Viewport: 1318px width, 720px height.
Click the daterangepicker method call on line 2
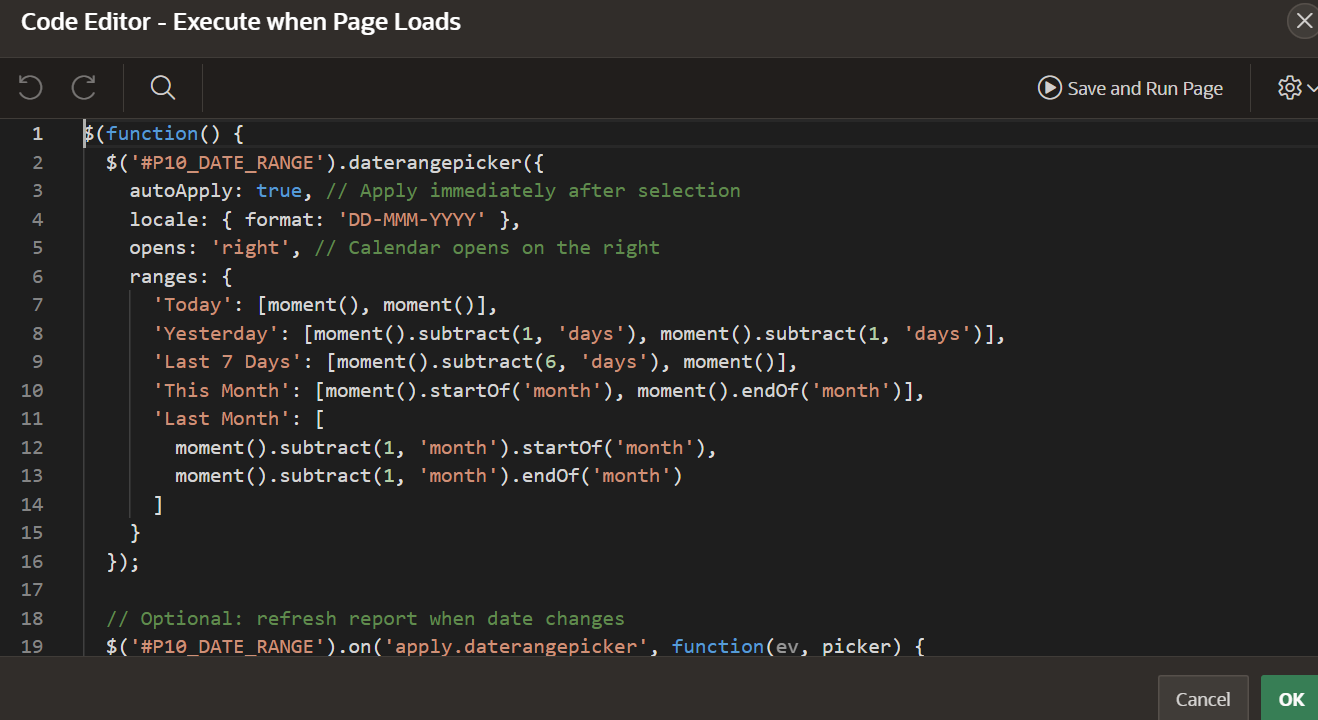tap(437, 162)
